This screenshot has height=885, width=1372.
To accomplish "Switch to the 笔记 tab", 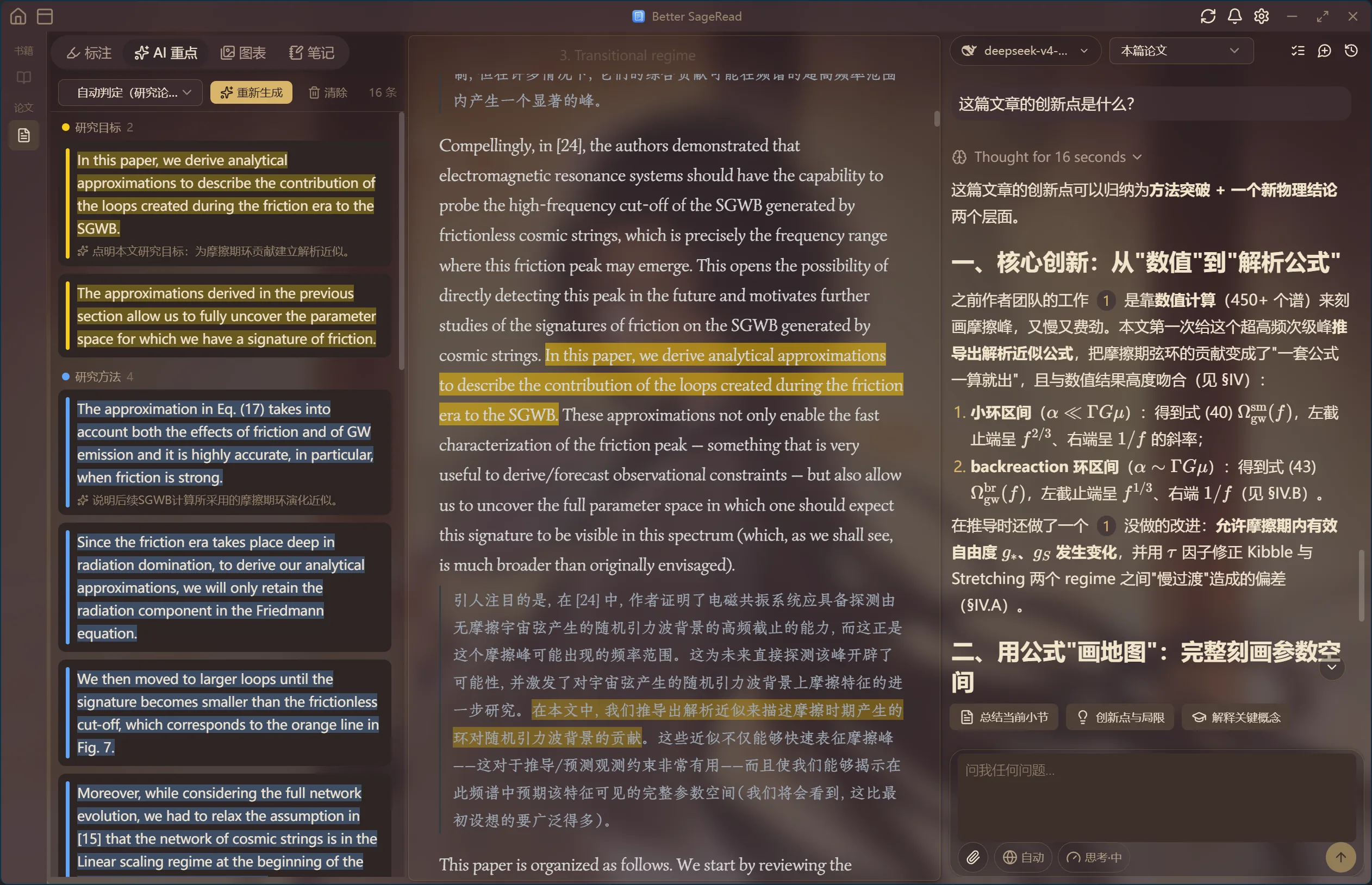I will [x=311, y=53].
